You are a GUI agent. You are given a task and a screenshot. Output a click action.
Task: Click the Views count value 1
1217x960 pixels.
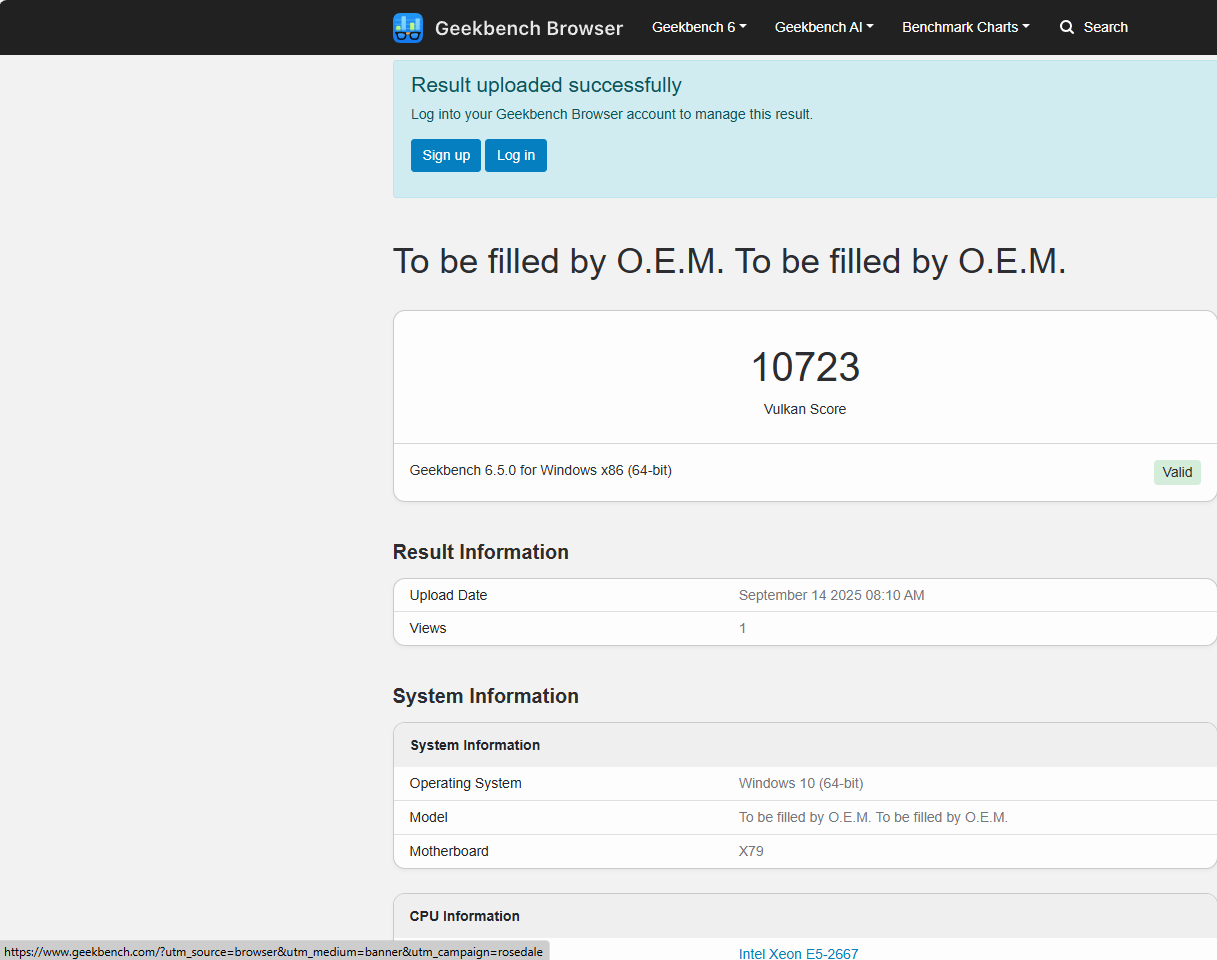[743, 628]
